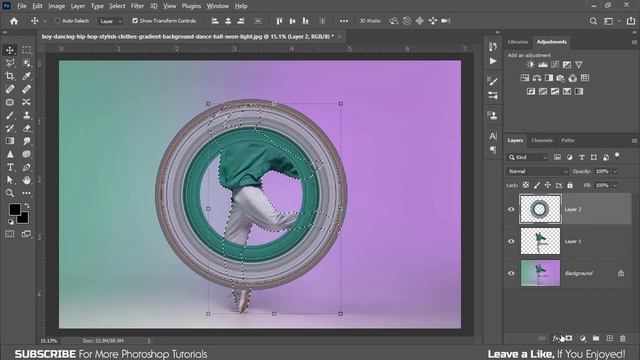Delete layer with trash icon

click(x=623, y=338)
